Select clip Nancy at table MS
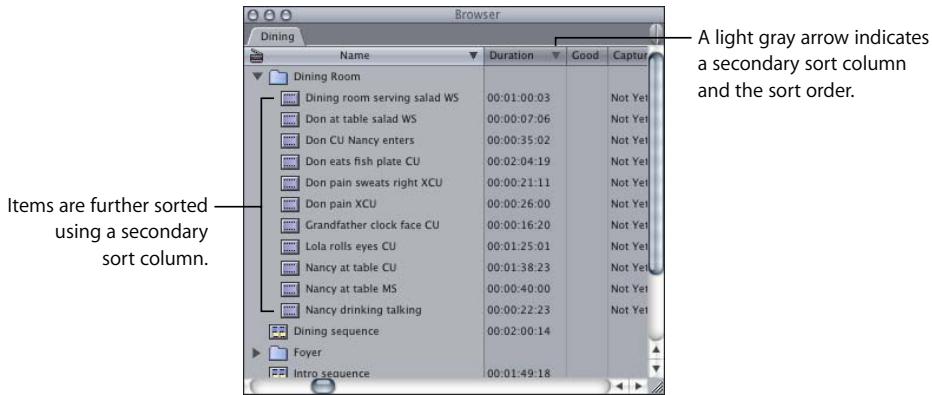932x395 pixels. 351,289
